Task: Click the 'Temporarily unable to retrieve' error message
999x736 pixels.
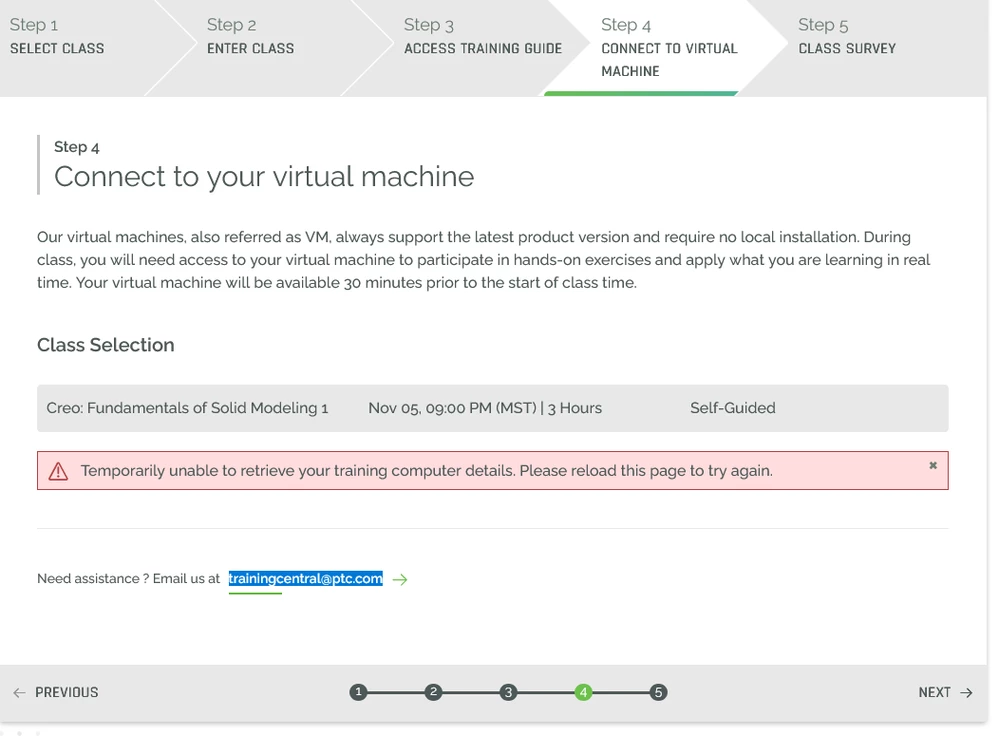Action: point(426,471)
